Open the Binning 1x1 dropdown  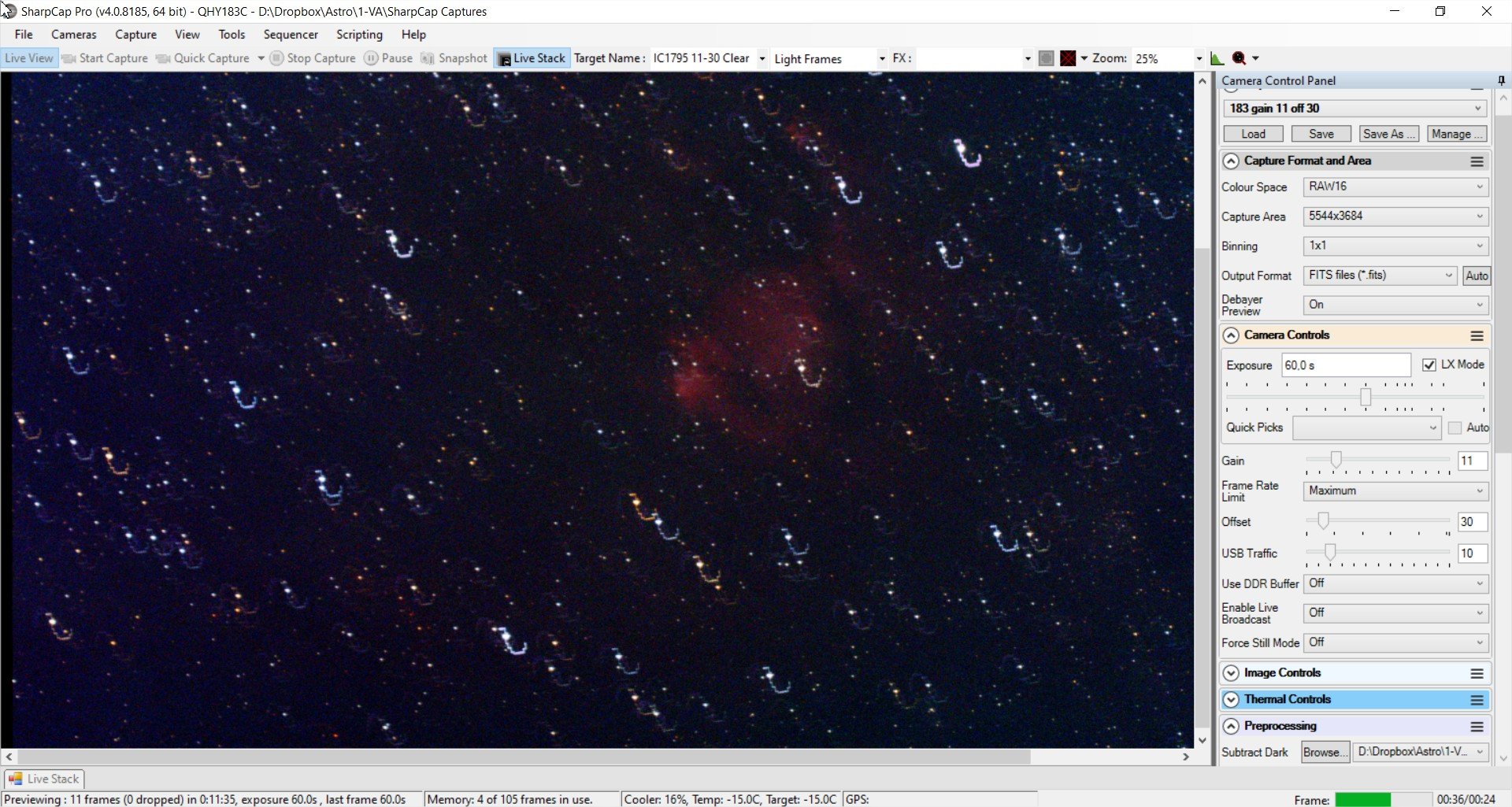click(x=1395, y=246)
